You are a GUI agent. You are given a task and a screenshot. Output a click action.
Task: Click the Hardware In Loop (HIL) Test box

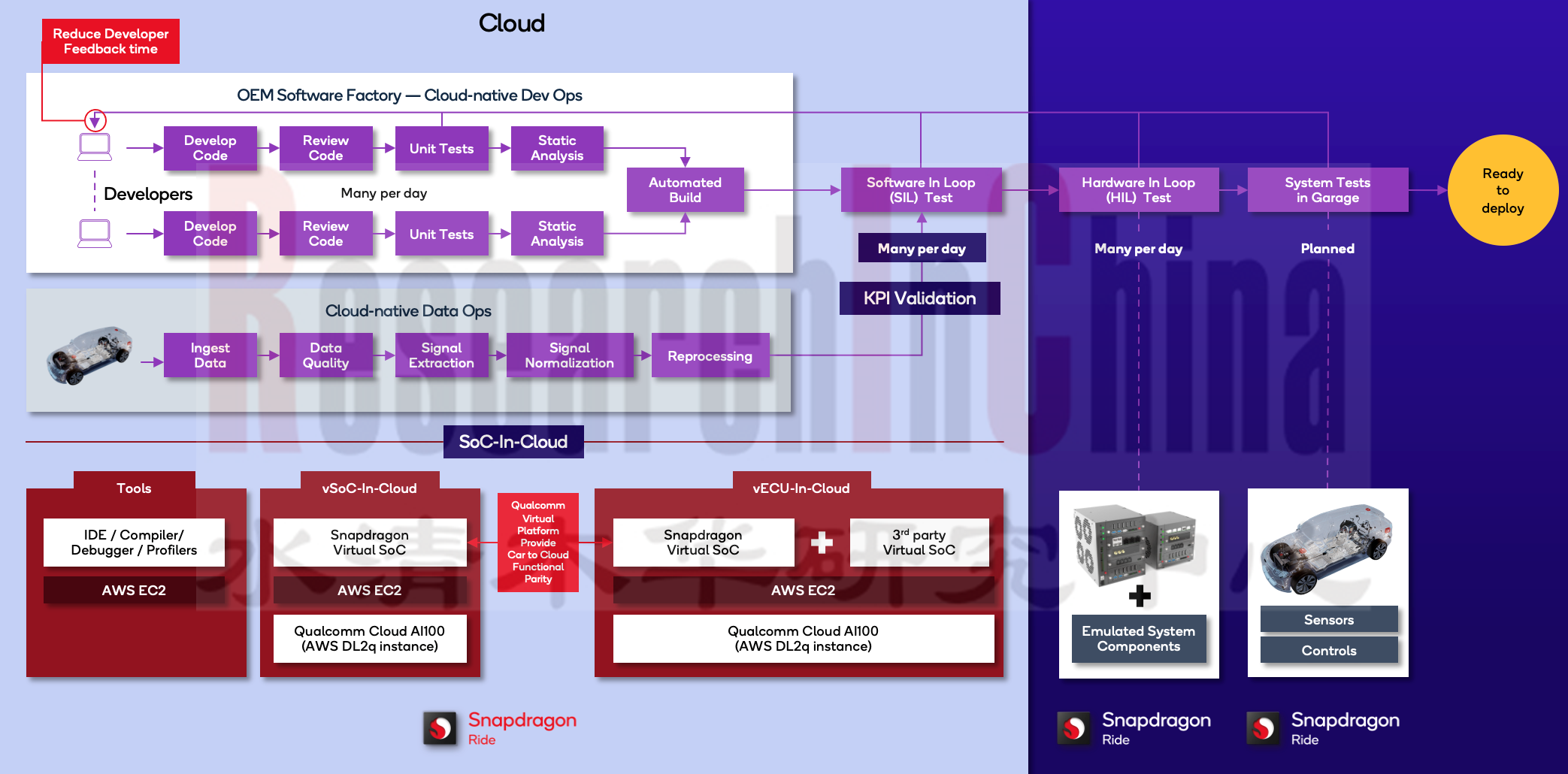coord(1139,190)
